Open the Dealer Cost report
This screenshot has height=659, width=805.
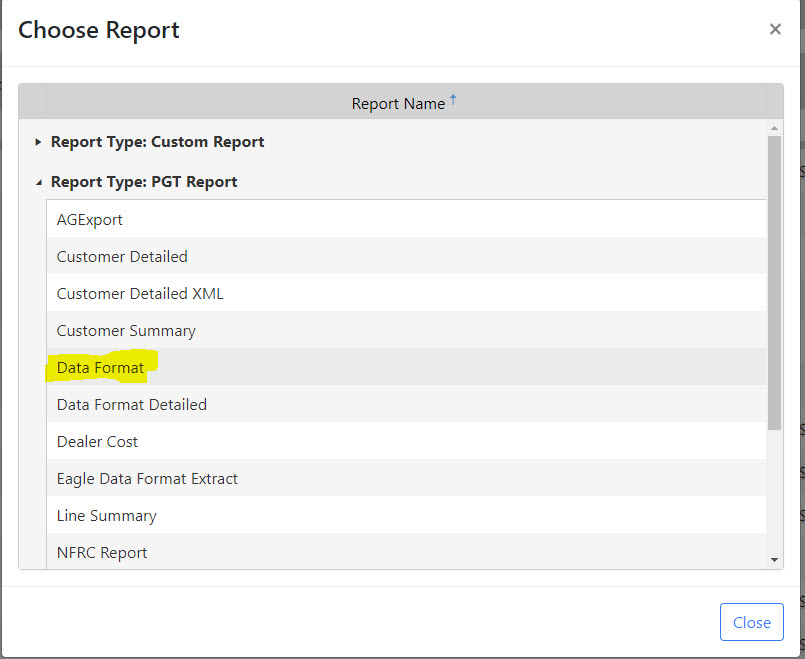point(97,441)
